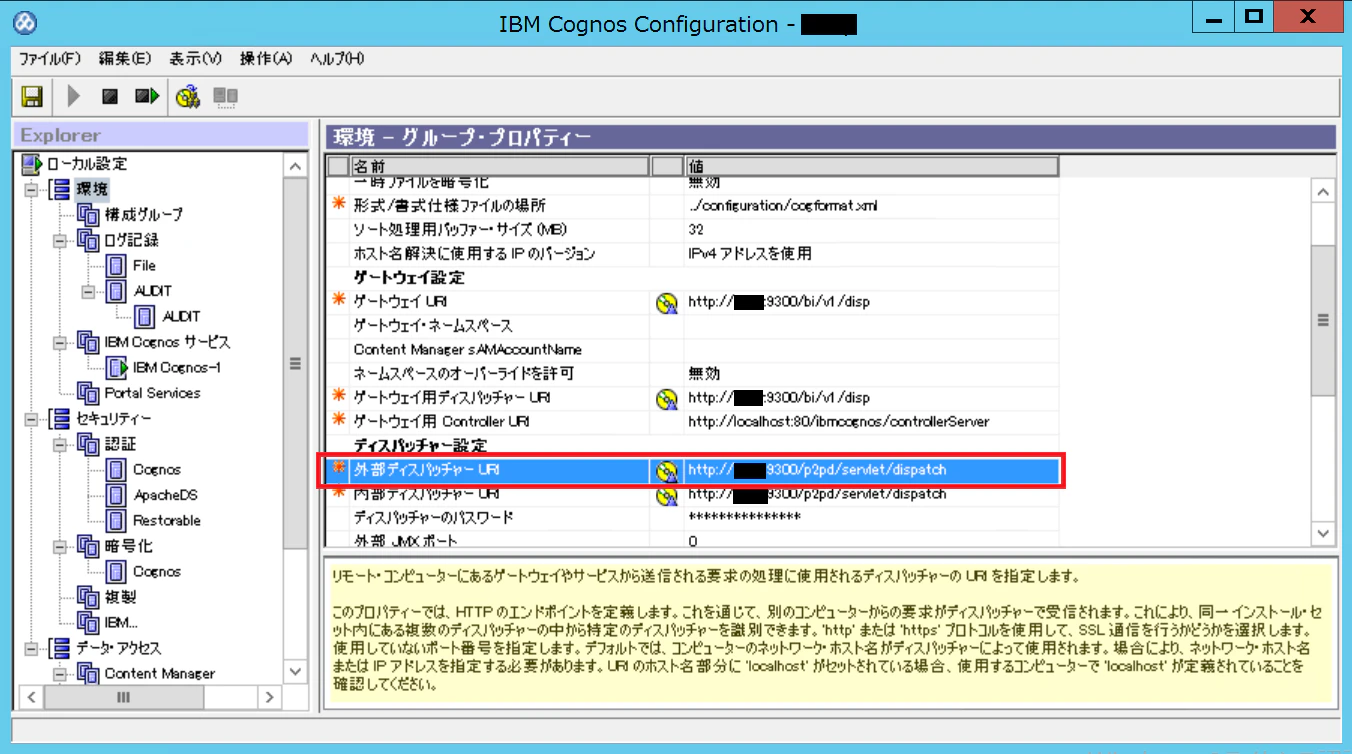
Task: Select the 暗号化 label in Explorer
Action: pos(128,546)
